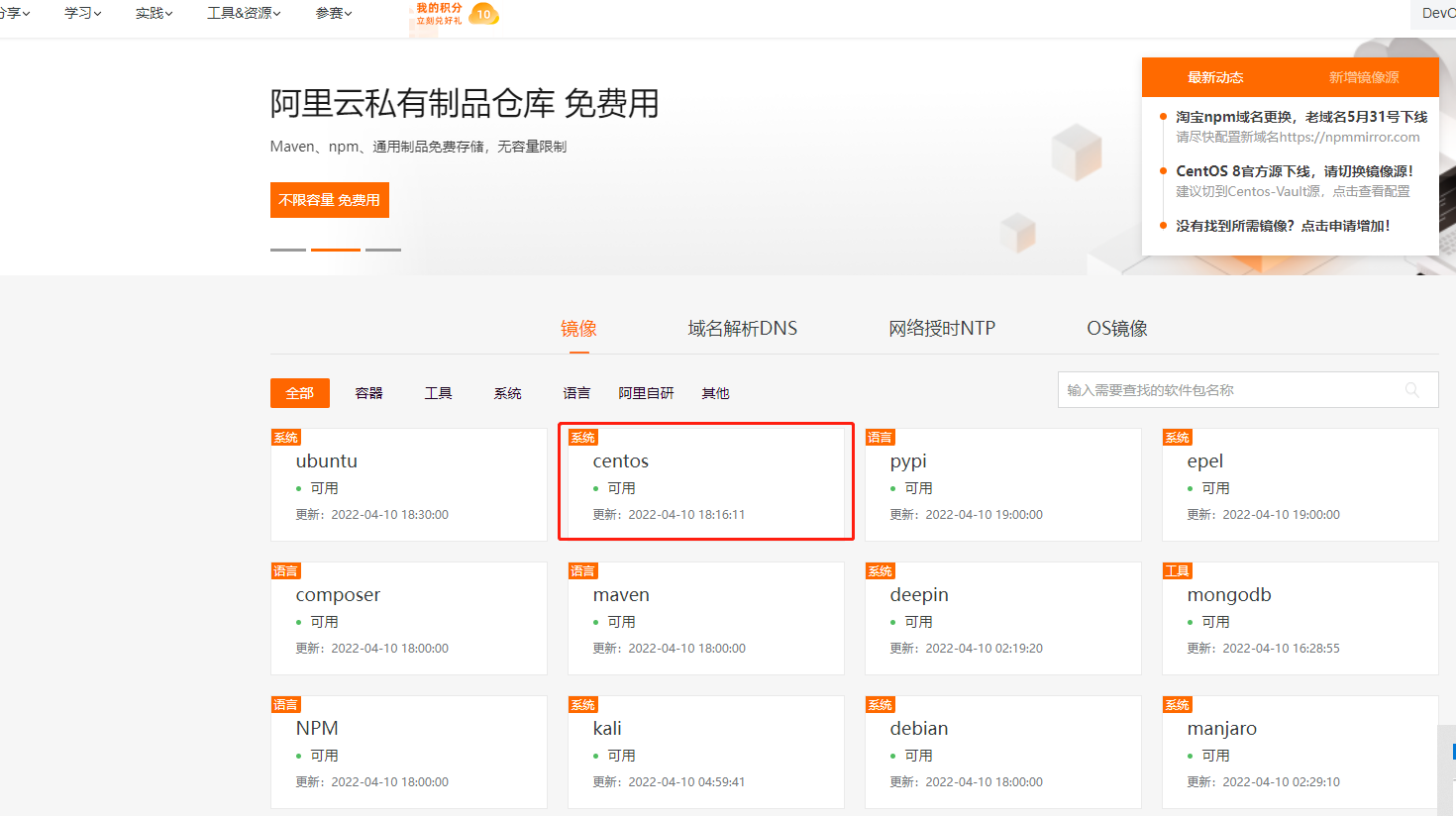Click the points badge showing 10
The width and height of the screenshot is (1456, 816).
pyautogui.click(x=483, y=14)
